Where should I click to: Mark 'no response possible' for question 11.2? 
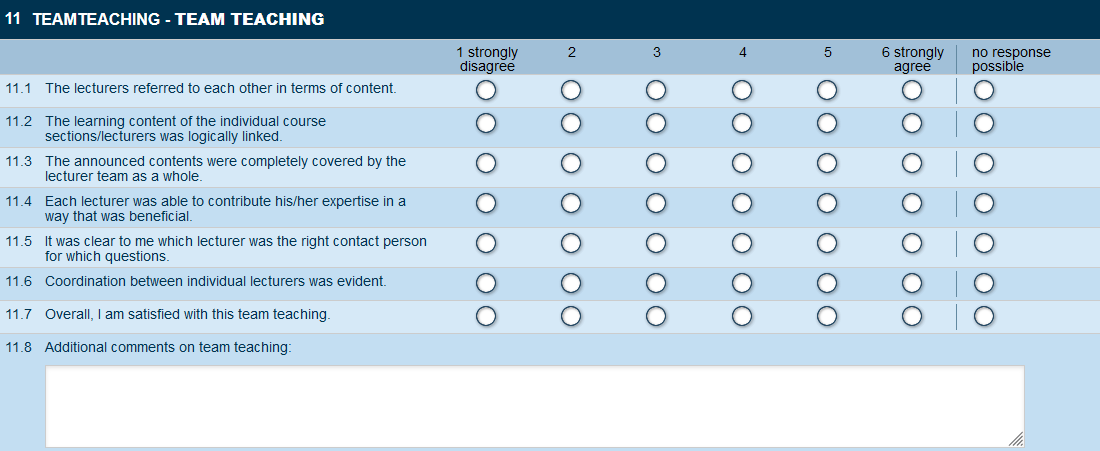pyautogui.click(x=984, y=124)
